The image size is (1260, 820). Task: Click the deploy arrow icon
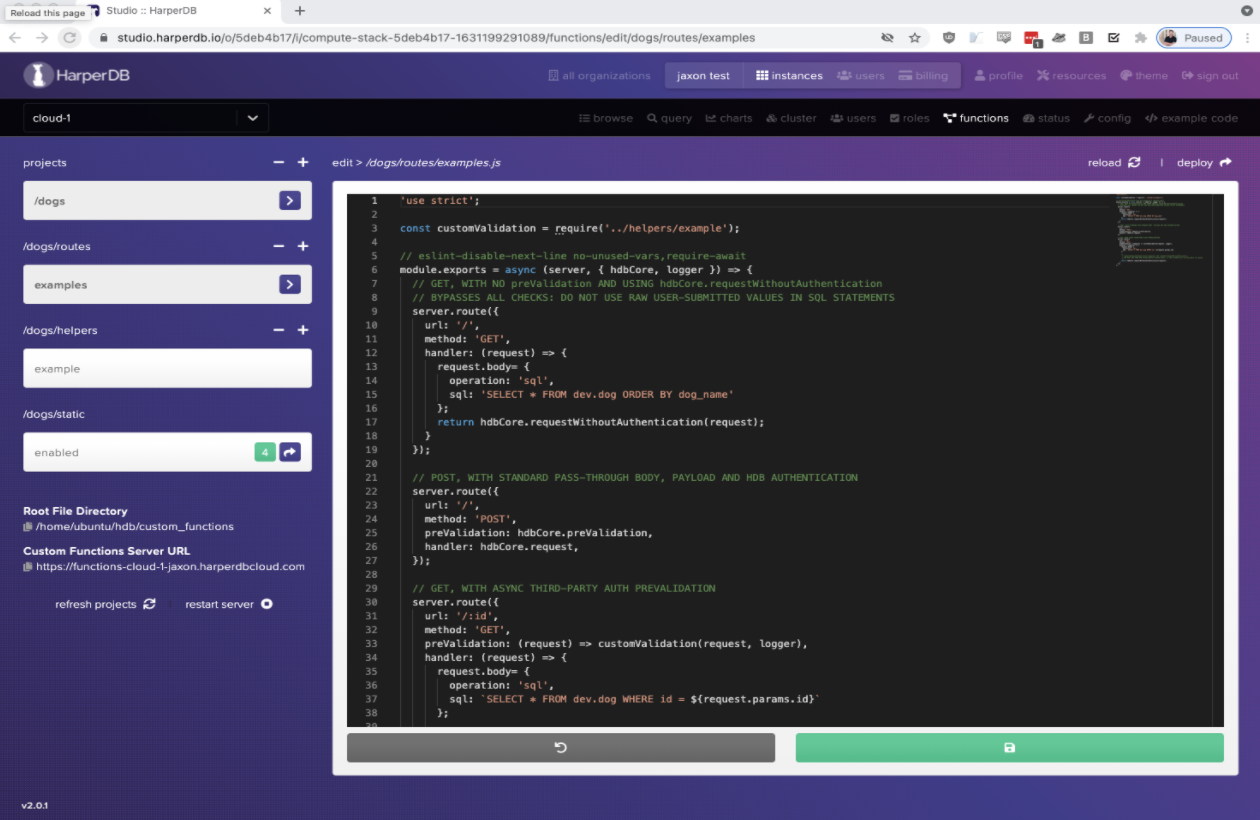point(1225,162)
